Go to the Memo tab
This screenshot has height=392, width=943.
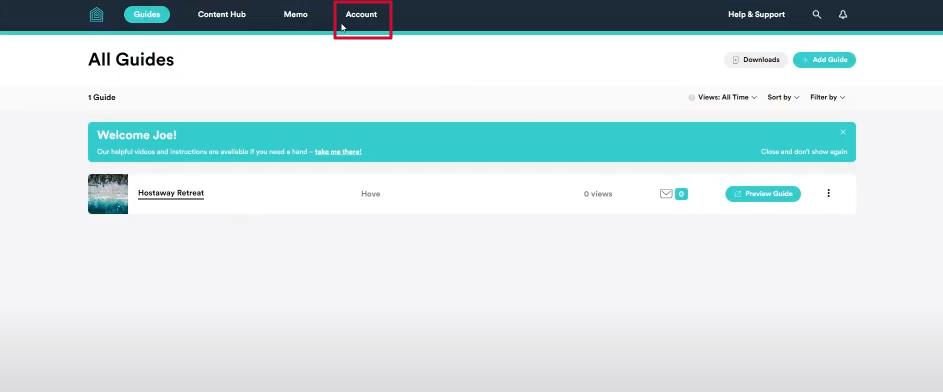[295, 14]
